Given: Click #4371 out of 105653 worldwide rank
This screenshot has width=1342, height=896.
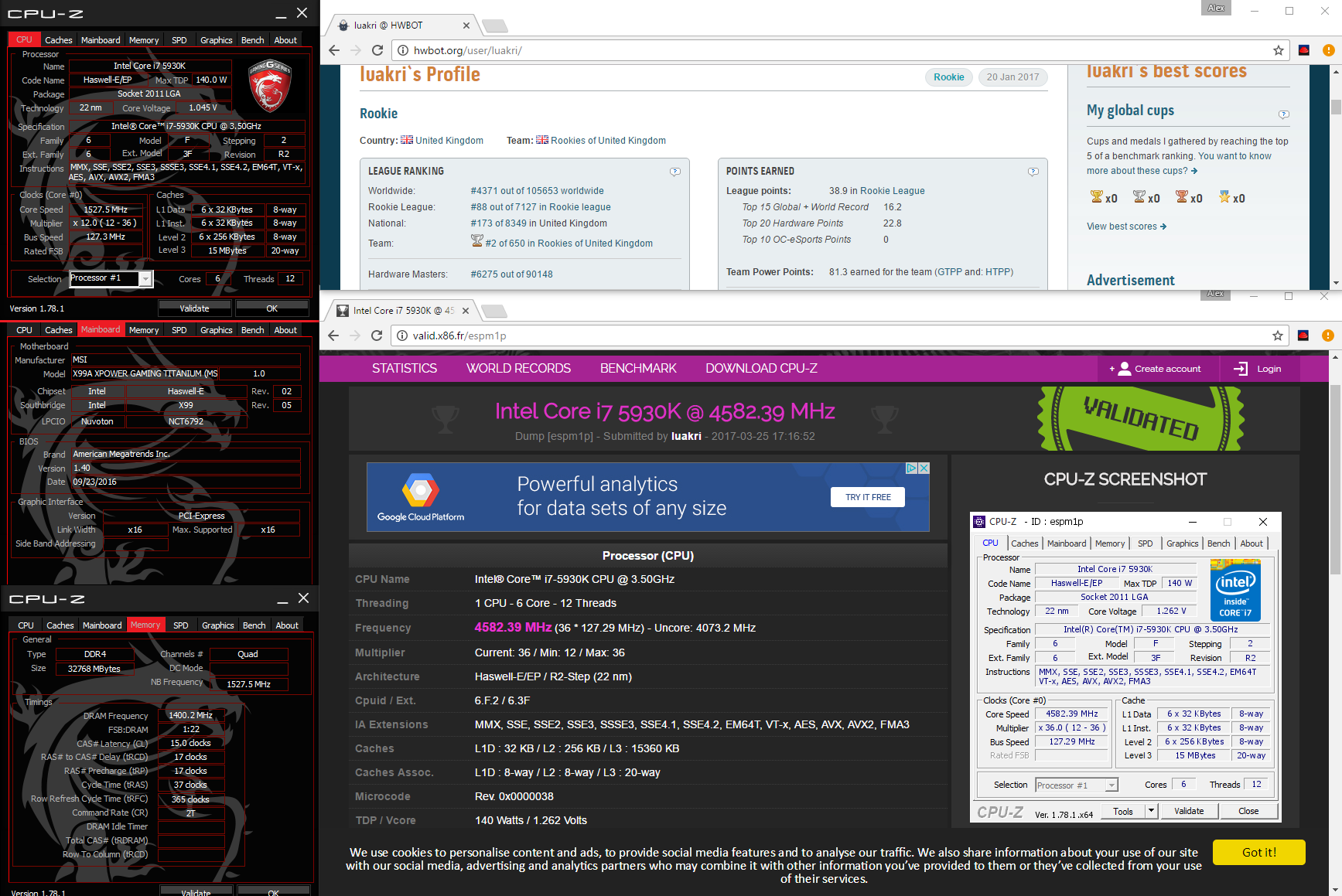Looking at the screenshot, I should click(x=537, y=191).
